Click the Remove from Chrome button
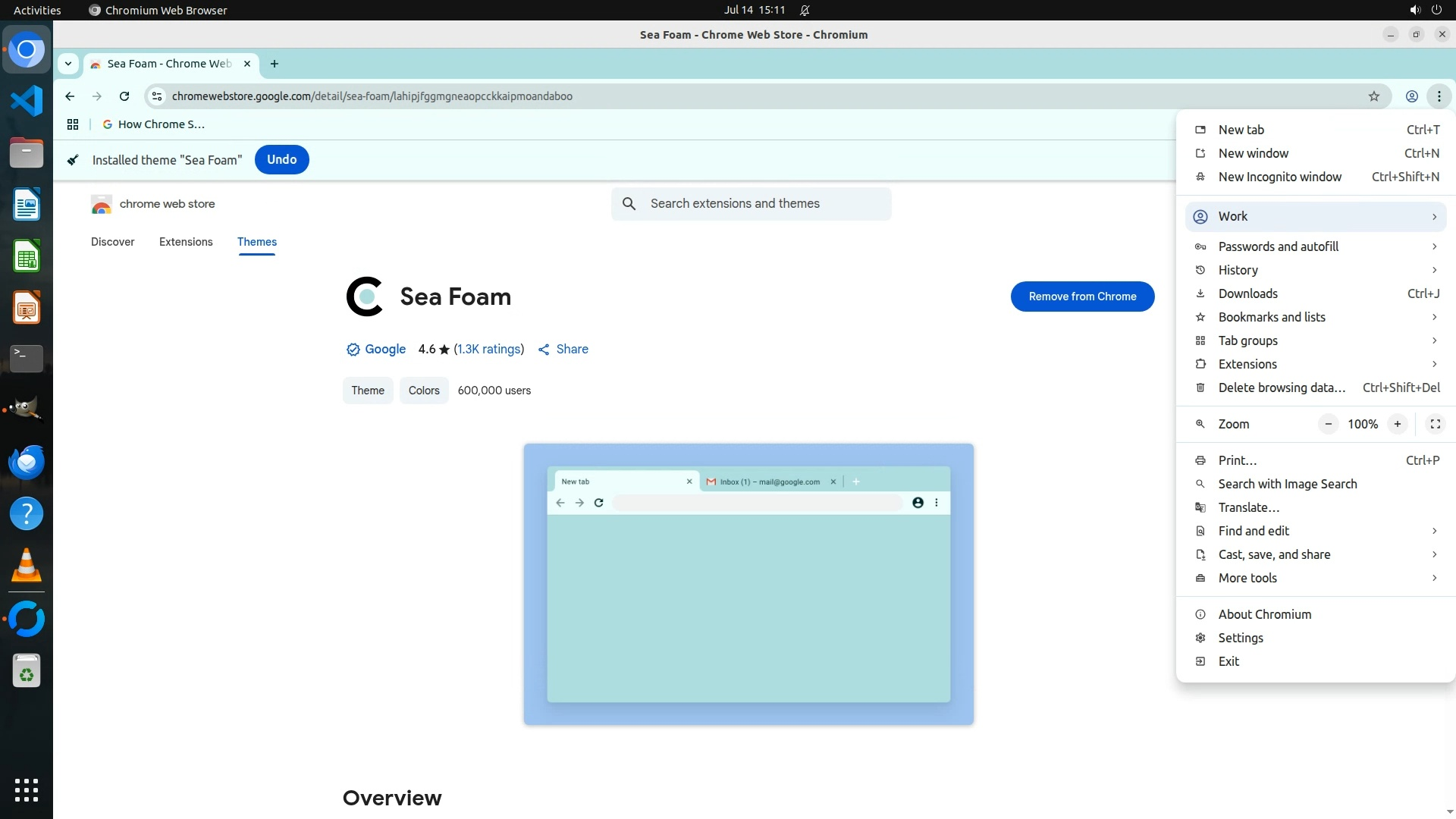 point(1082,297)
